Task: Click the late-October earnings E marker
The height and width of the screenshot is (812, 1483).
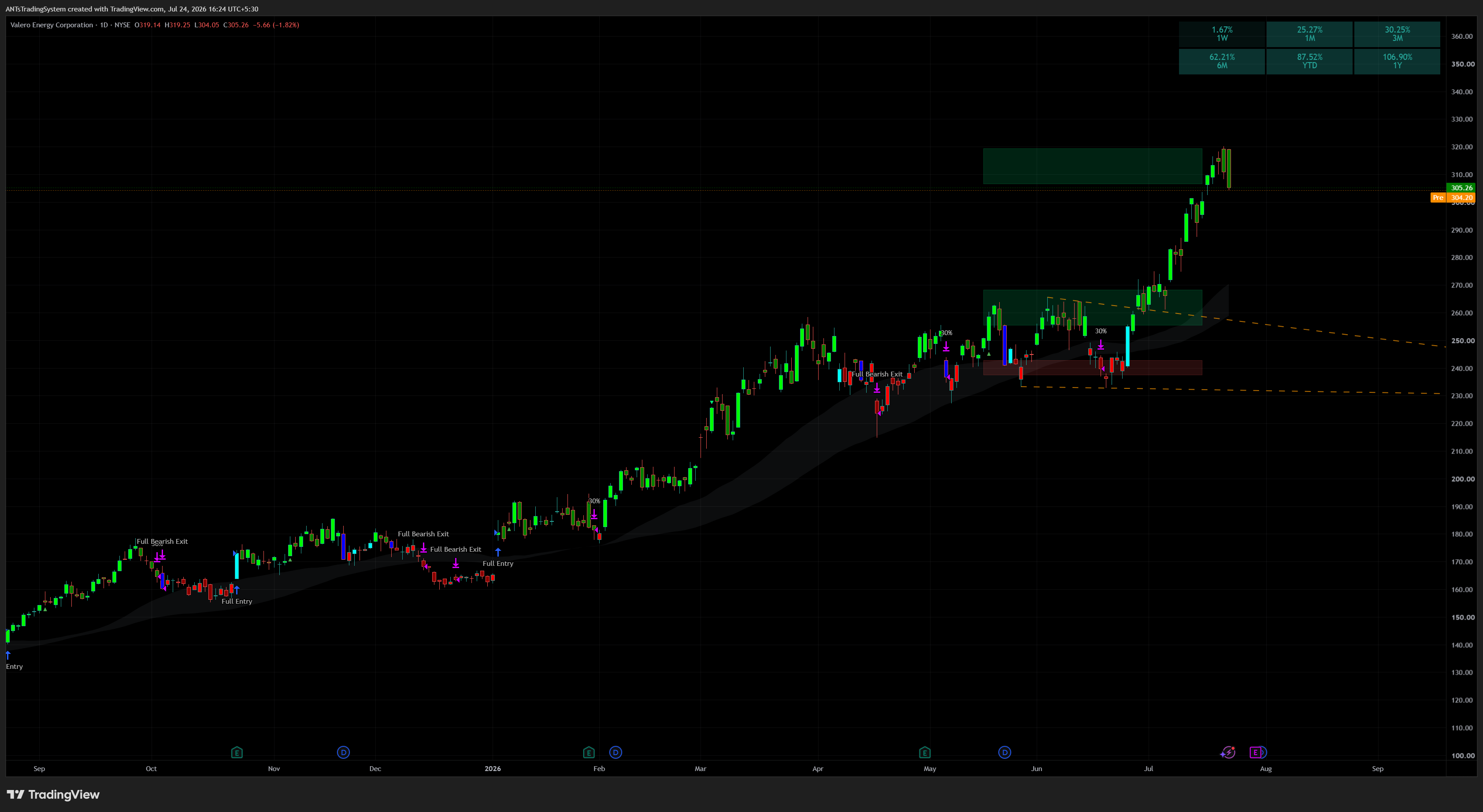Action: (x=237, y=752)
